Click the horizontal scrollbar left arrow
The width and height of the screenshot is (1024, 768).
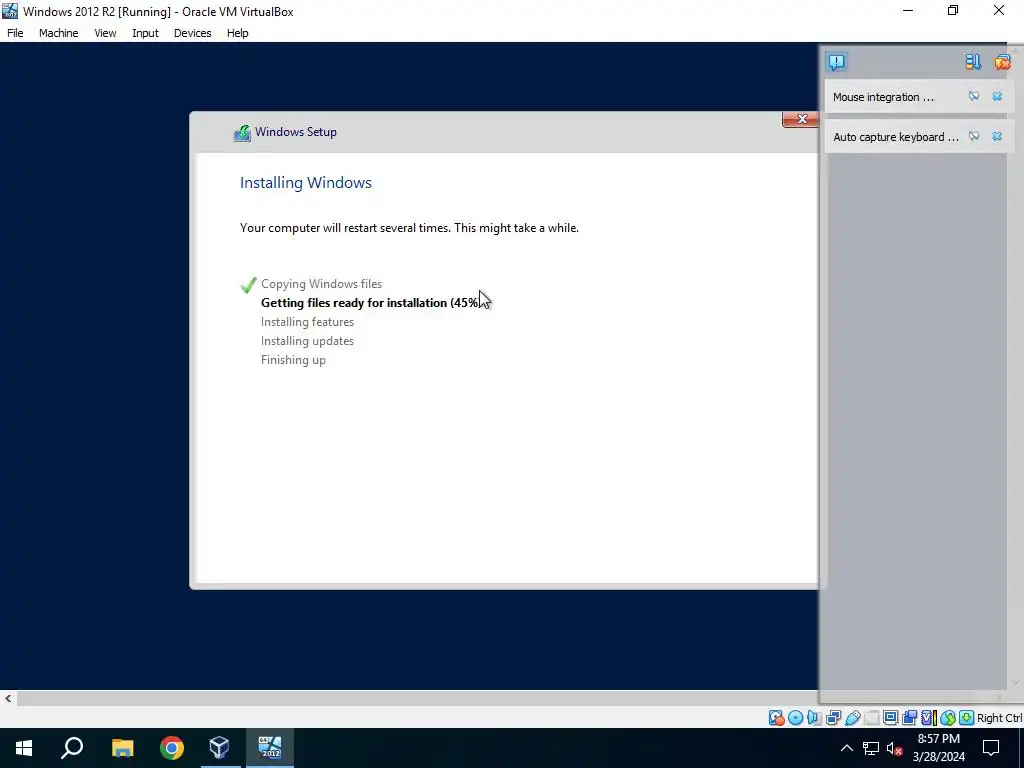pos(8,698)
